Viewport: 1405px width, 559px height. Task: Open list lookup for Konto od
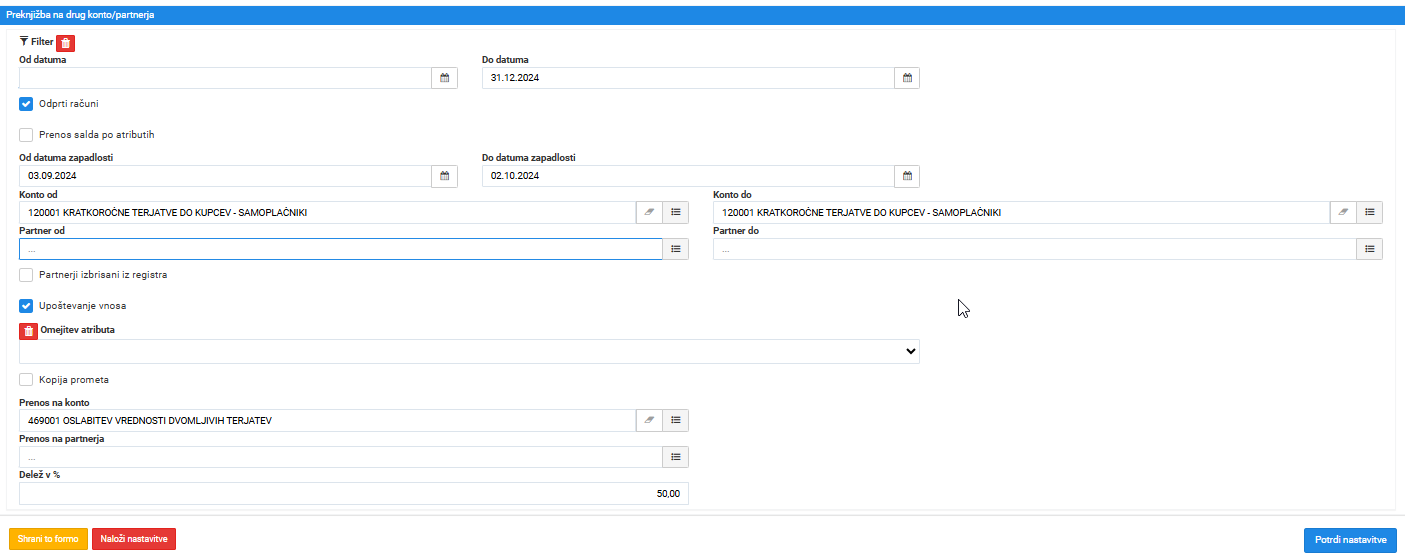(676, 212)
